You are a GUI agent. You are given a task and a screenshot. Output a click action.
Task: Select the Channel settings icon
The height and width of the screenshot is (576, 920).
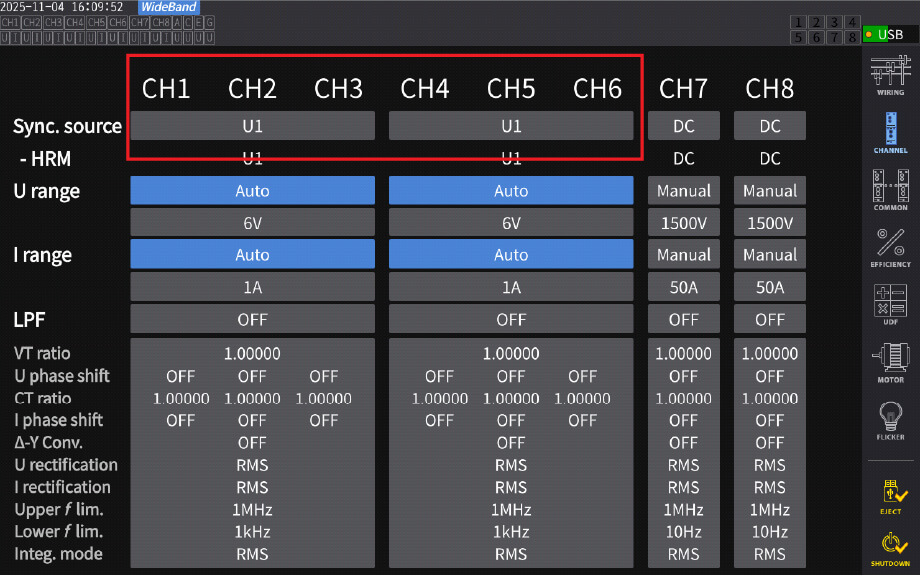coord(890,133)
